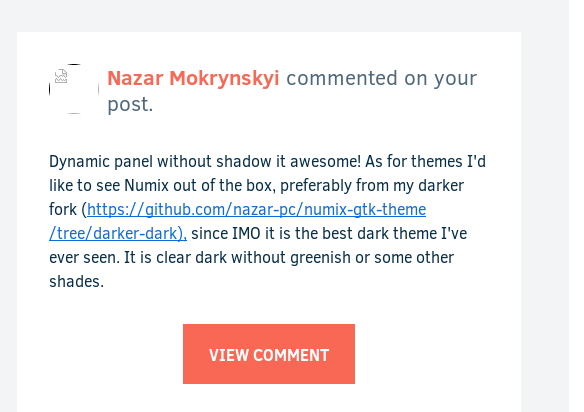Click the word "fork" before the link
Screen dimensions: 584x412
[63, 209]
